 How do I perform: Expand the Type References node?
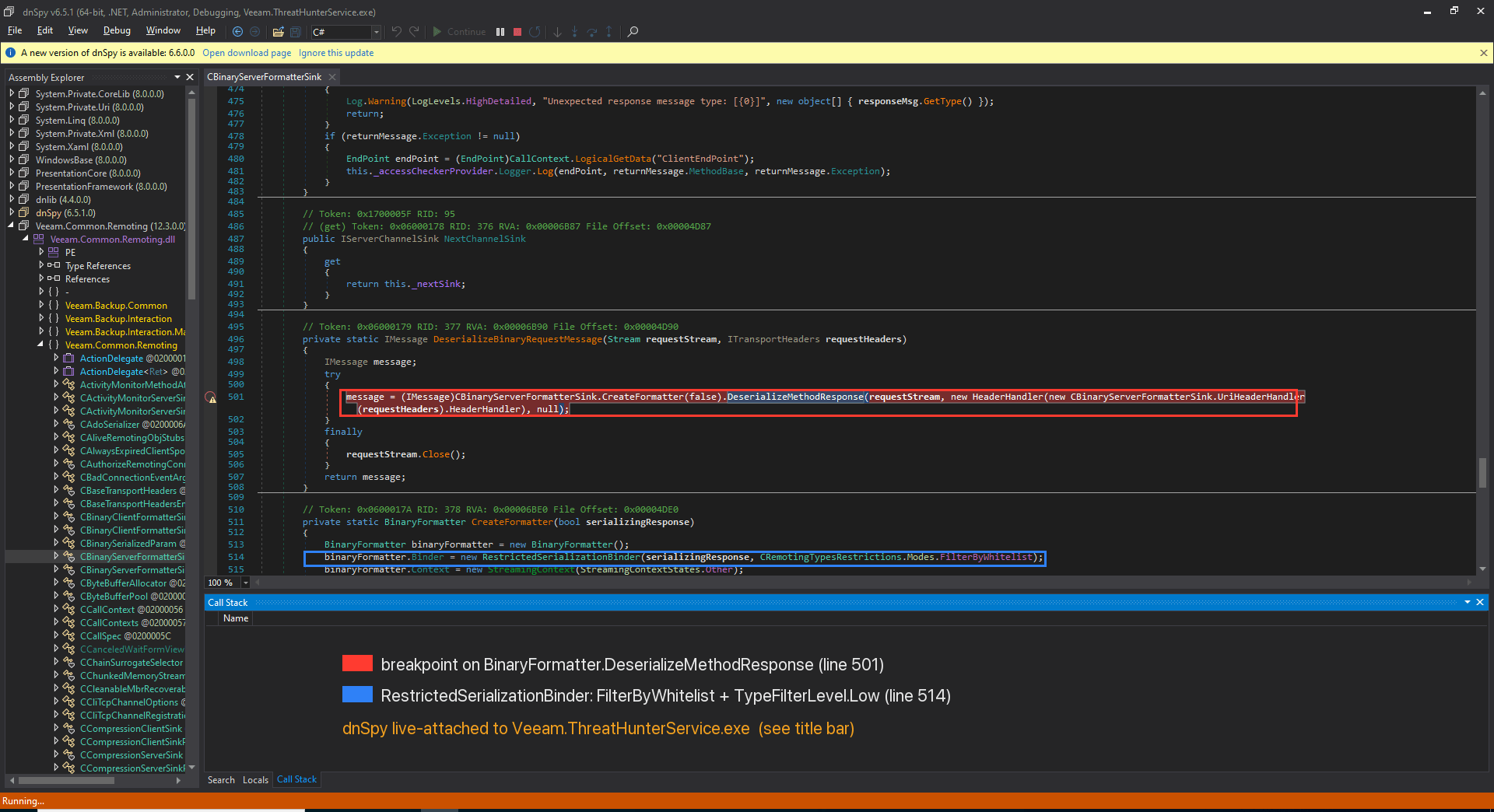coord(41,265)
